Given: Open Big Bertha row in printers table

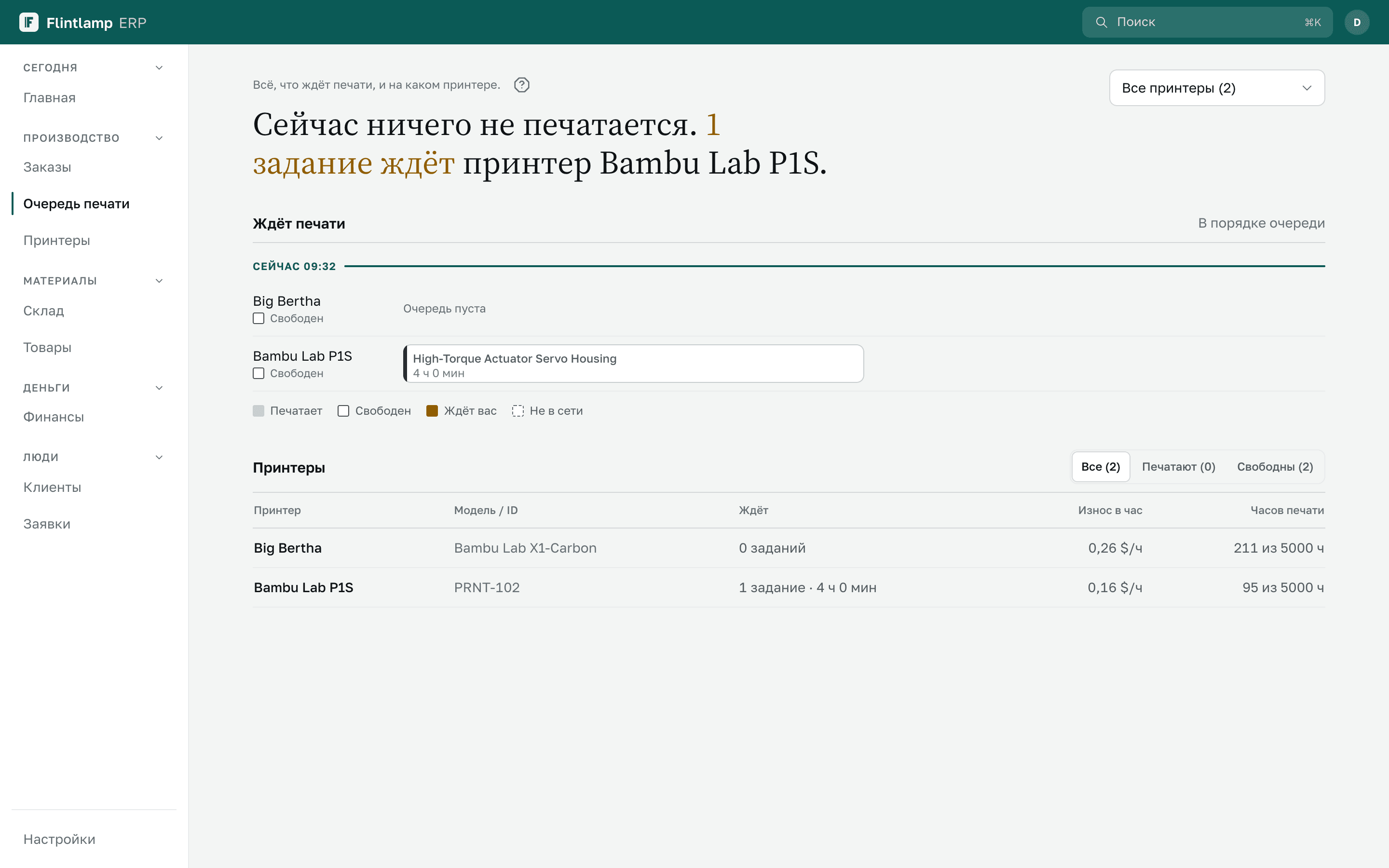Looking at the screenshot, I should coord(789,548).
